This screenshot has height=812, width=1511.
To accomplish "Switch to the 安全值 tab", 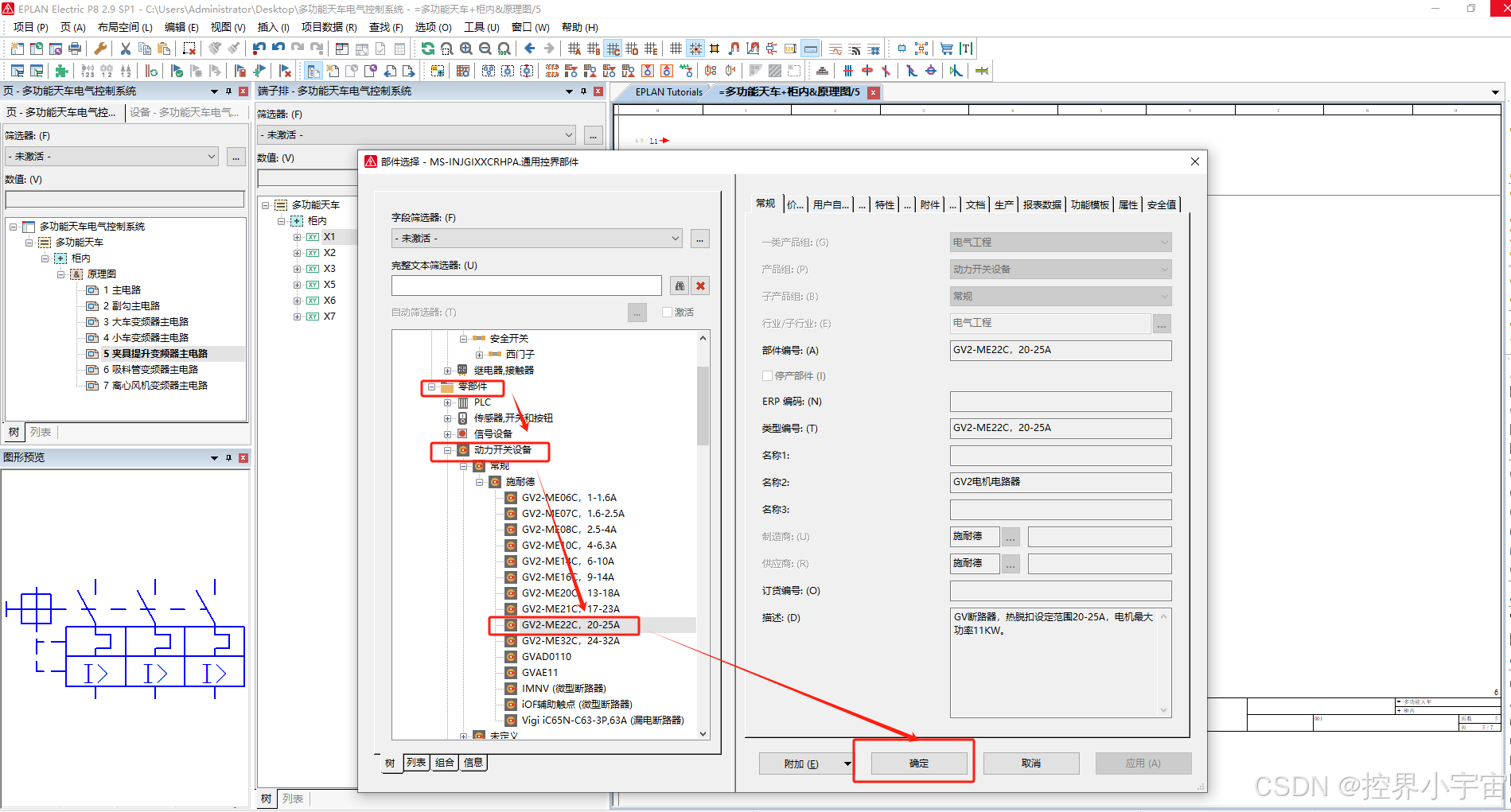I will pos(1162,204).
